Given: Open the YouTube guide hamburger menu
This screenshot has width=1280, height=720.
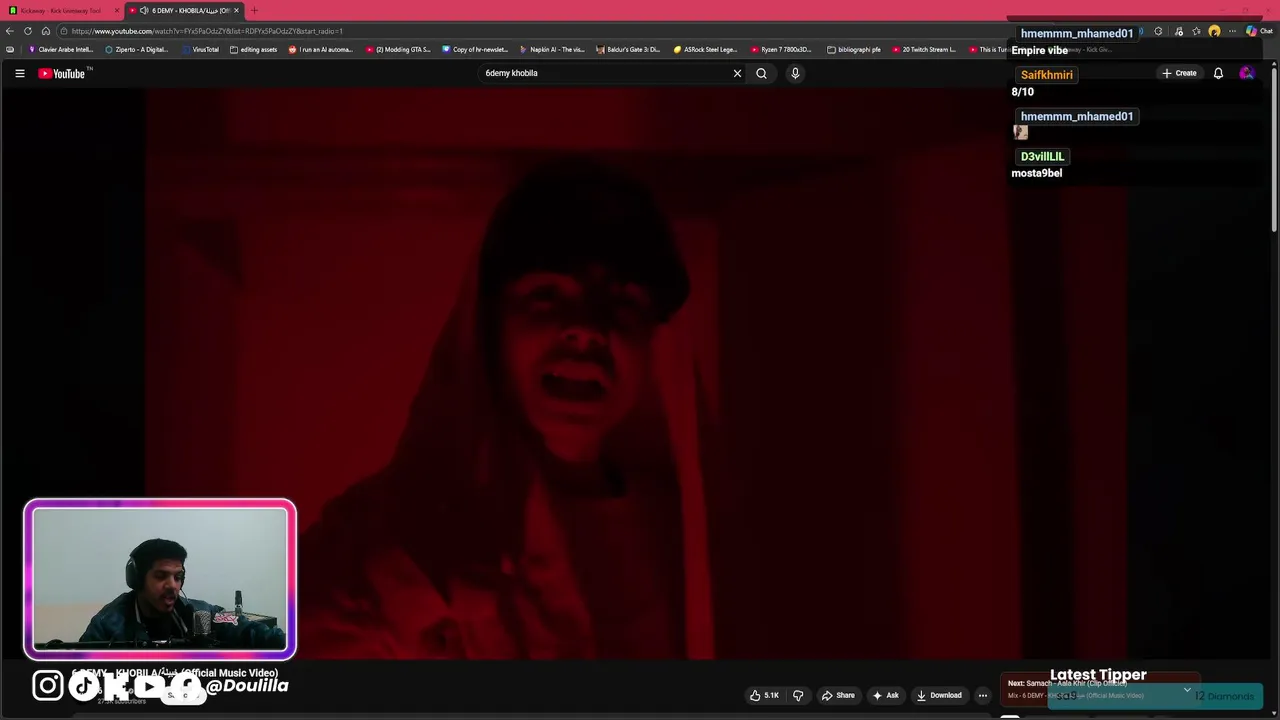Looking at the screenshot, I should 19,73.
